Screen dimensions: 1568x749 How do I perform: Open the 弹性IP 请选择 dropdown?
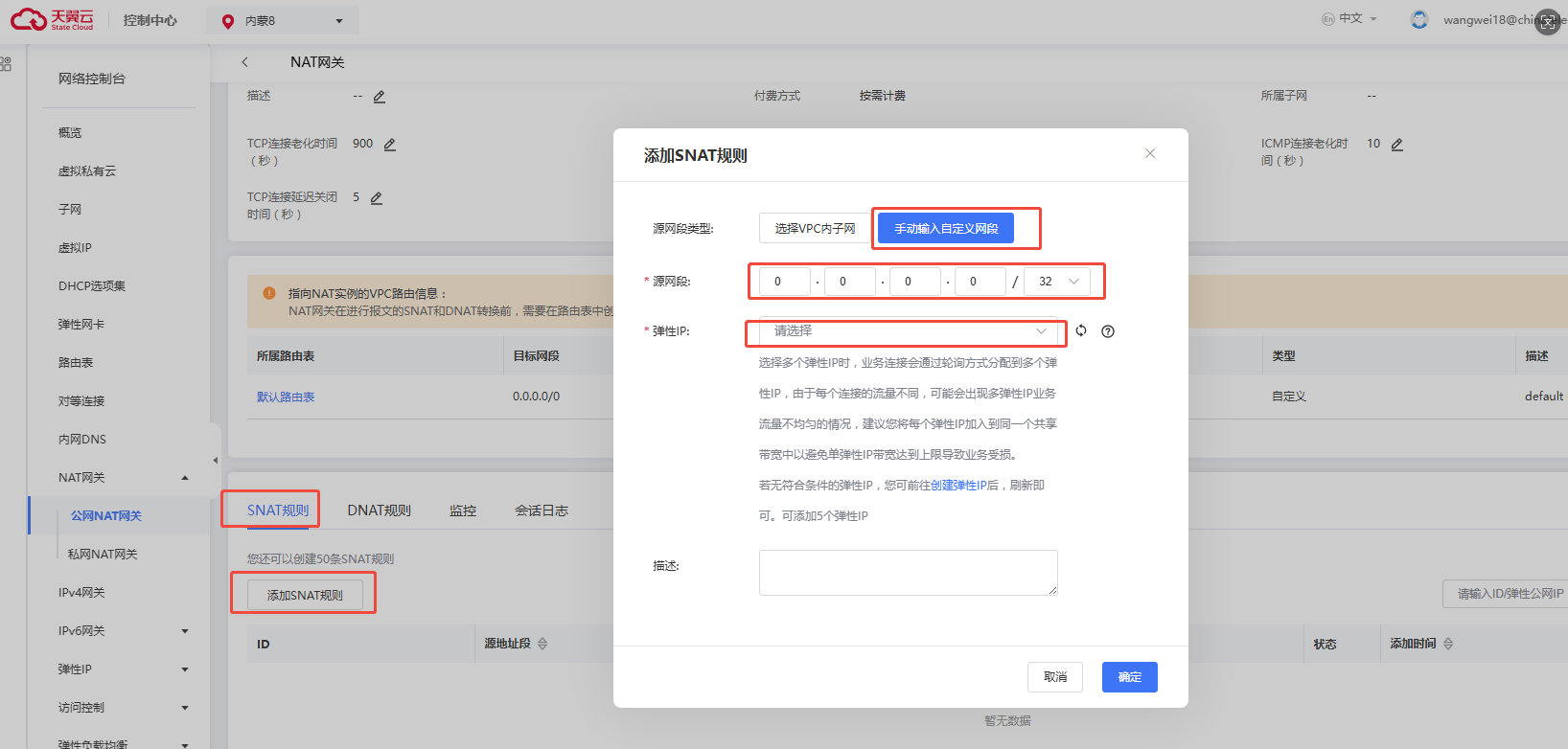pos(907,331)
